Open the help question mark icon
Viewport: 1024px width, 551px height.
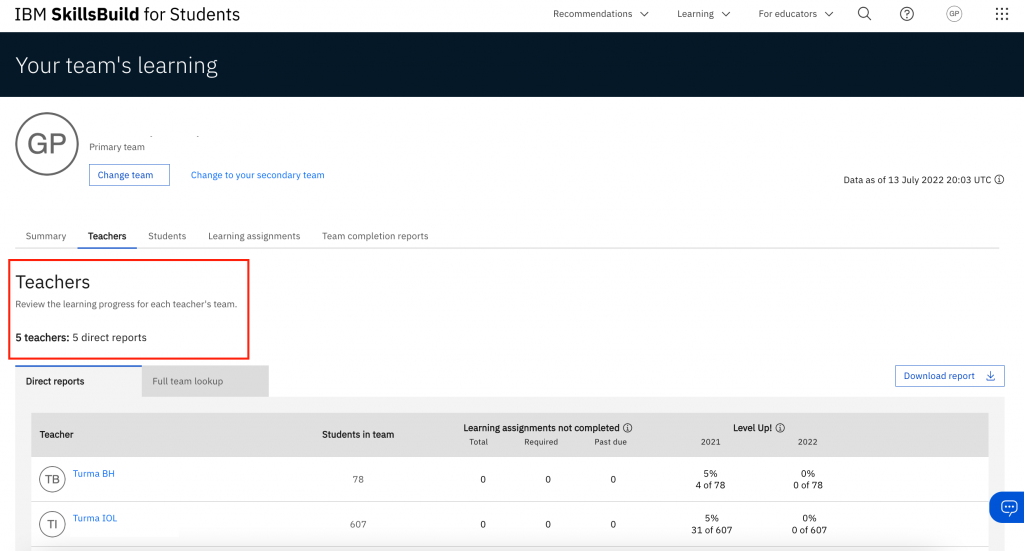(906, 14)
